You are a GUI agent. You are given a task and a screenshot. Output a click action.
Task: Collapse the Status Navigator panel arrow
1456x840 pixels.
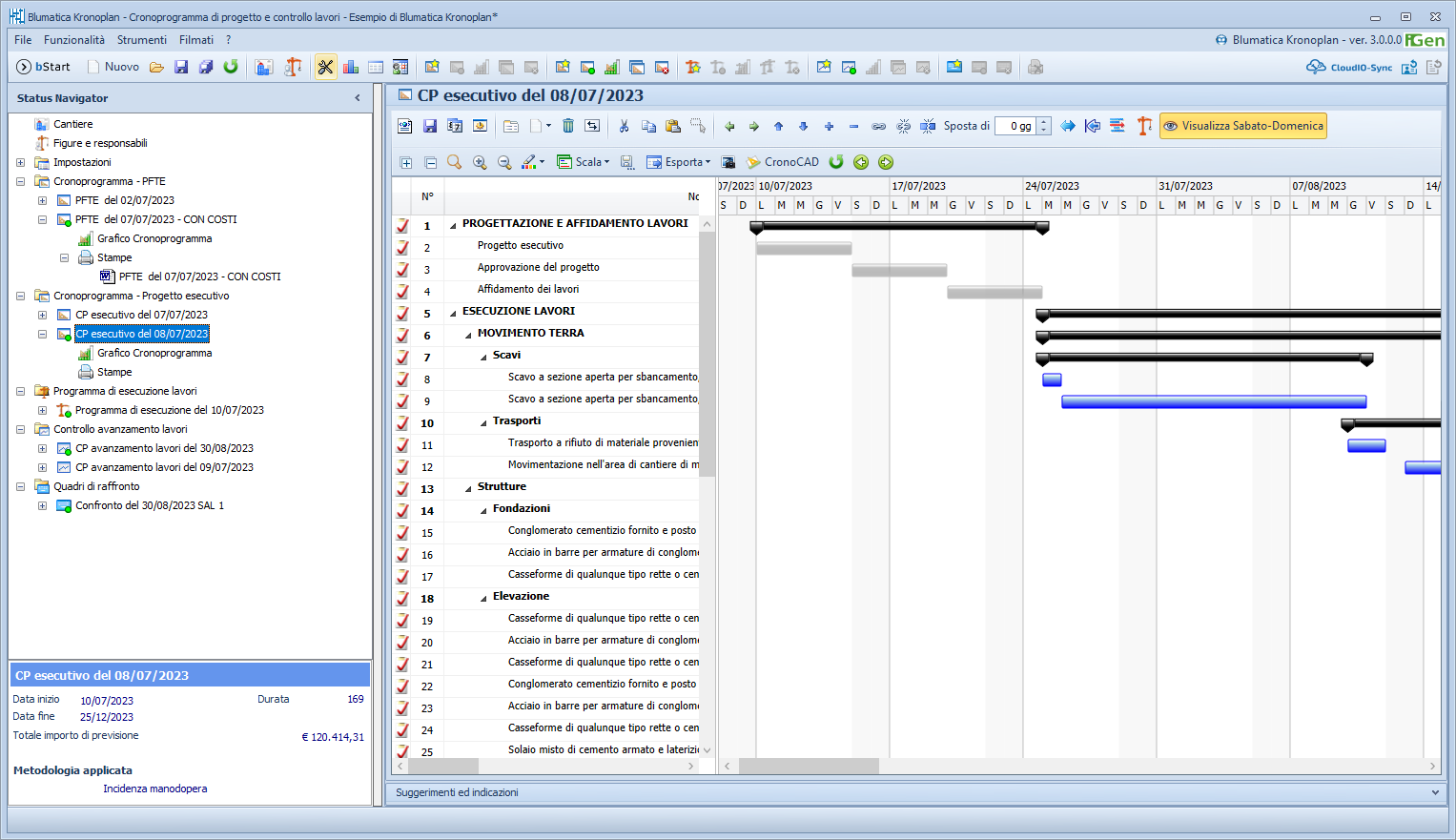[358, 98]
